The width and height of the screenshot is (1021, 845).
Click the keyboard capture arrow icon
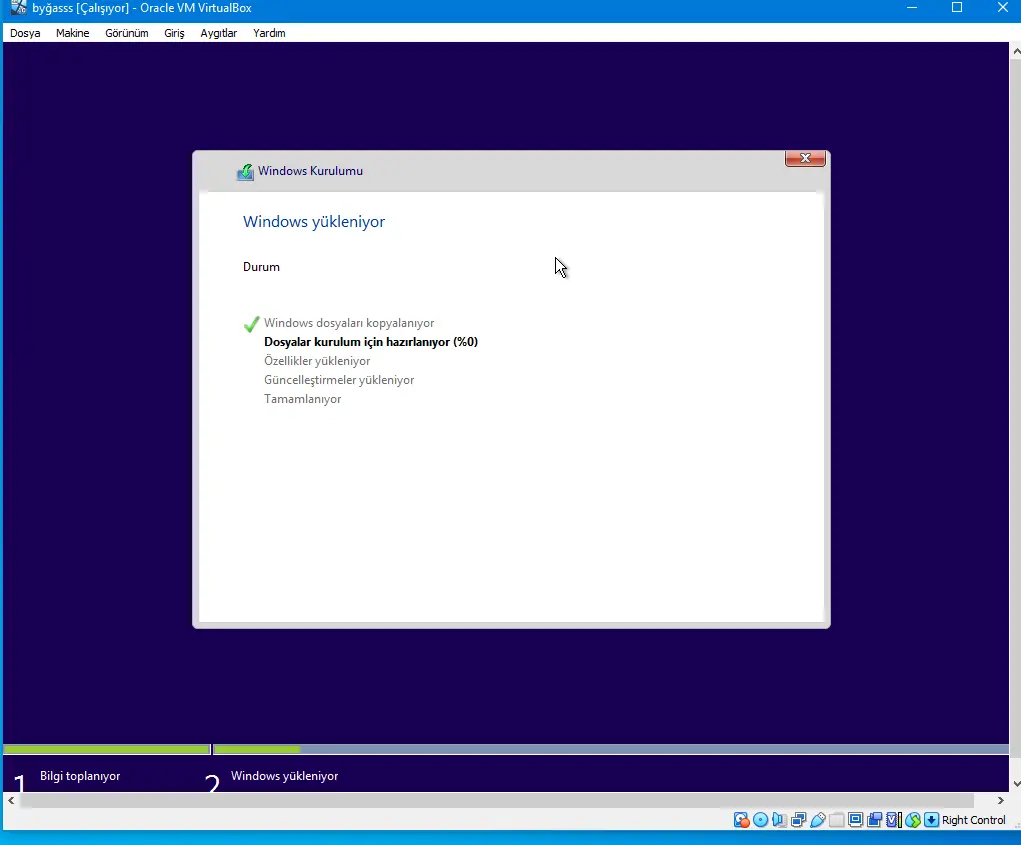[932, 820]
